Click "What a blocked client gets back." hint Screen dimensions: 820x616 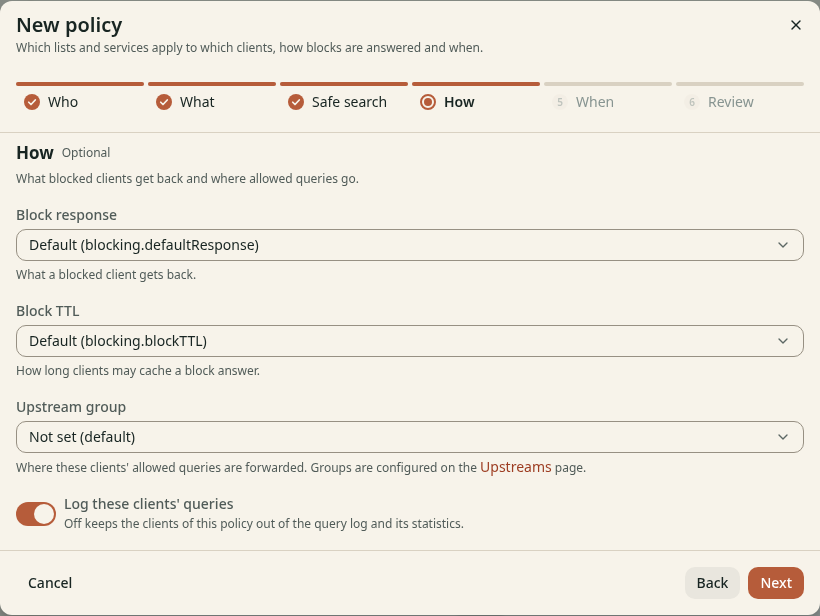pos(106,275)
